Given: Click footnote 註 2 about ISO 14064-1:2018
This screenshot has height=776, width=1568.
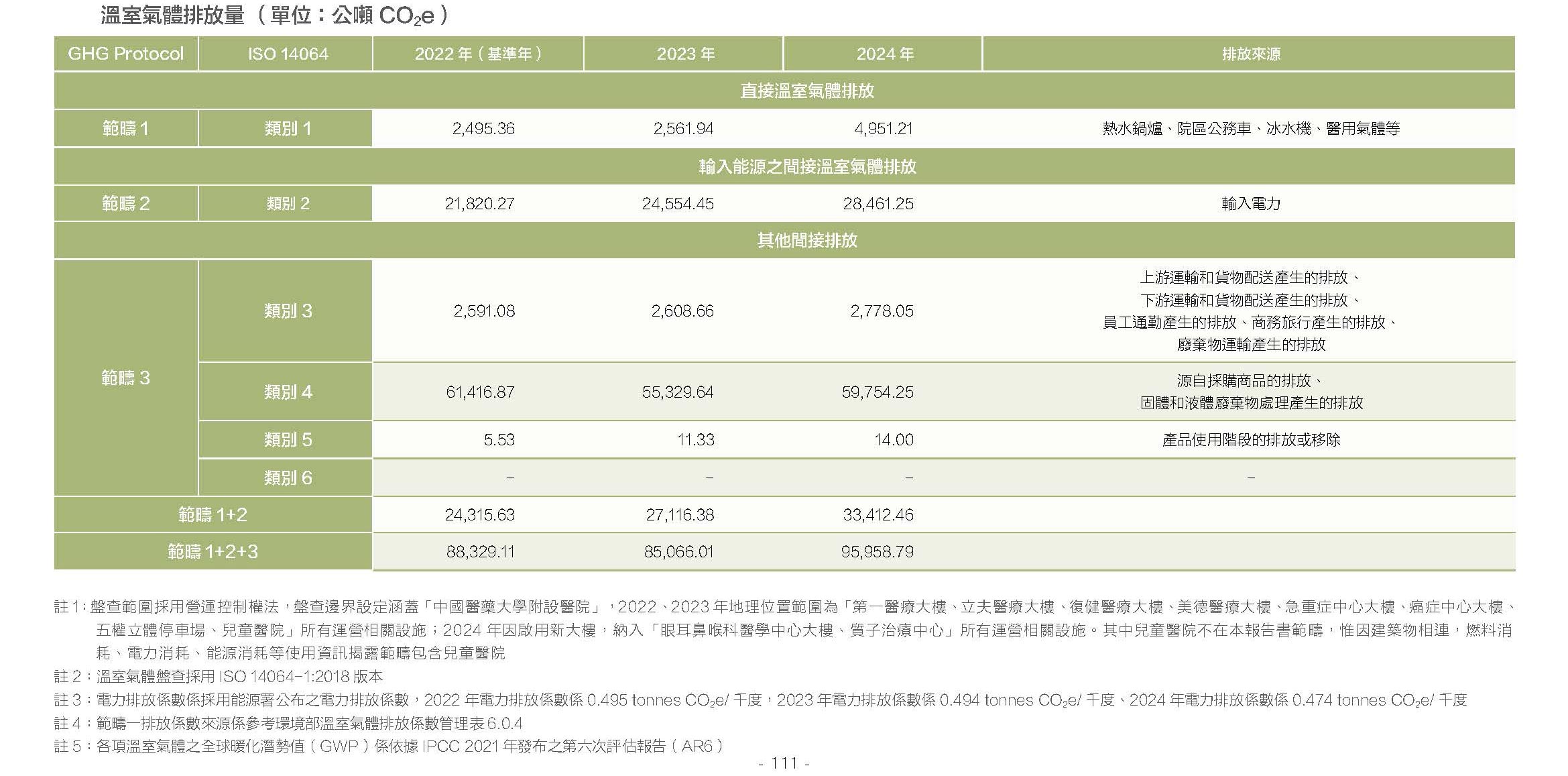Looking at the screenshot, I should tap(219, 676).
